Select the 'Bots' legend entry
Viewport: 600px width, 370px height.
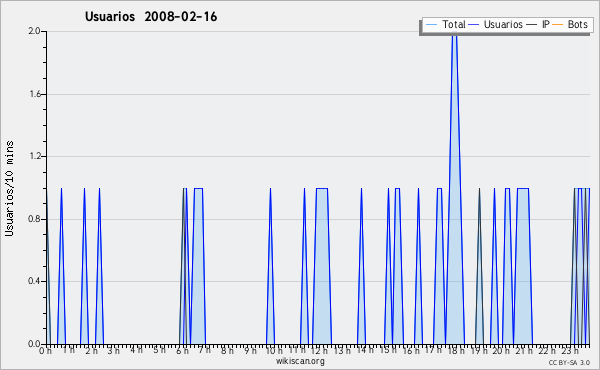coord(570,24)
